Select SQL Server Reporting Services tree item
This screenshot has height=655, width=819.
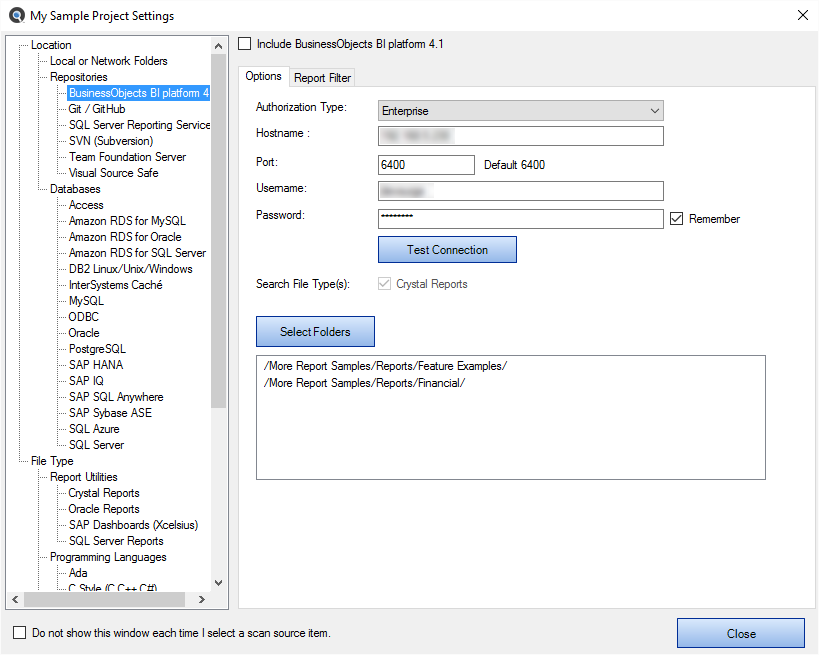click(x=139, y=125)
